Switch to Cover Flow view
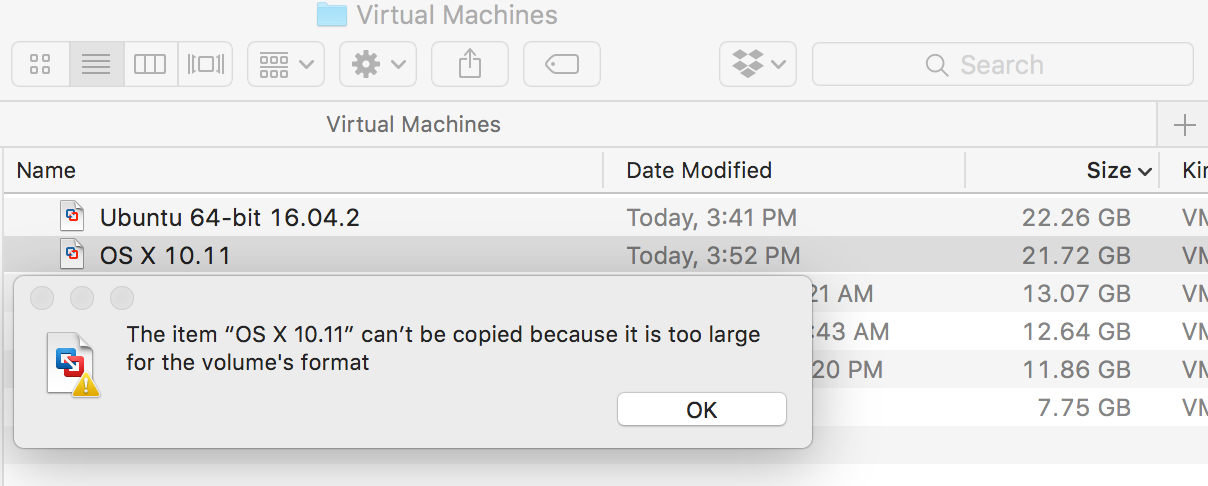 (205, 65)
